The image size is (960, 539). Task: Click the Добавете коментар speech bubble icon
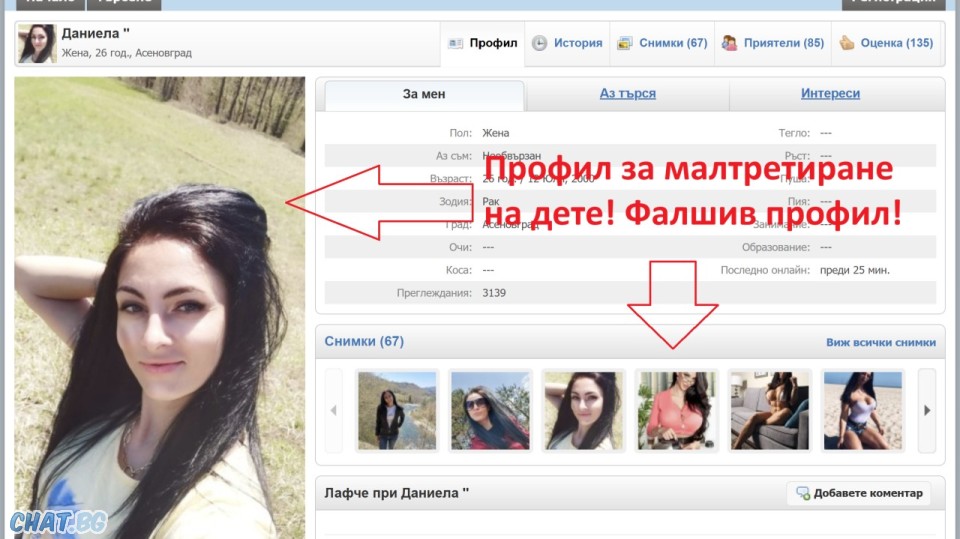(x=803, y=492)
